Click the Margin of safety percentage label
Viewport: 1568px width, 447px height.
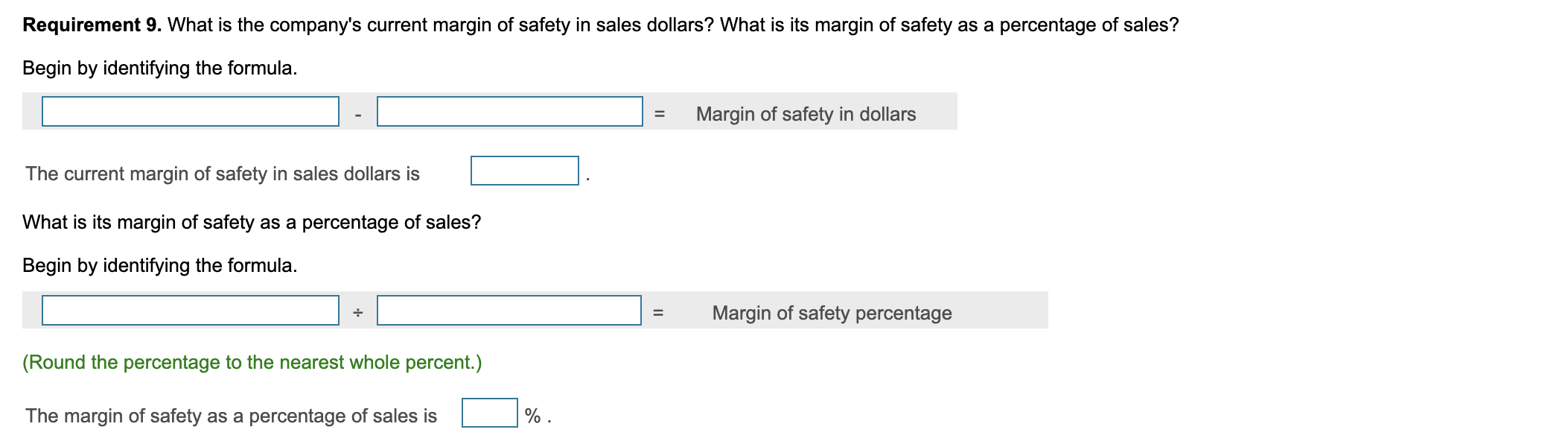click(x=832, y=314)
